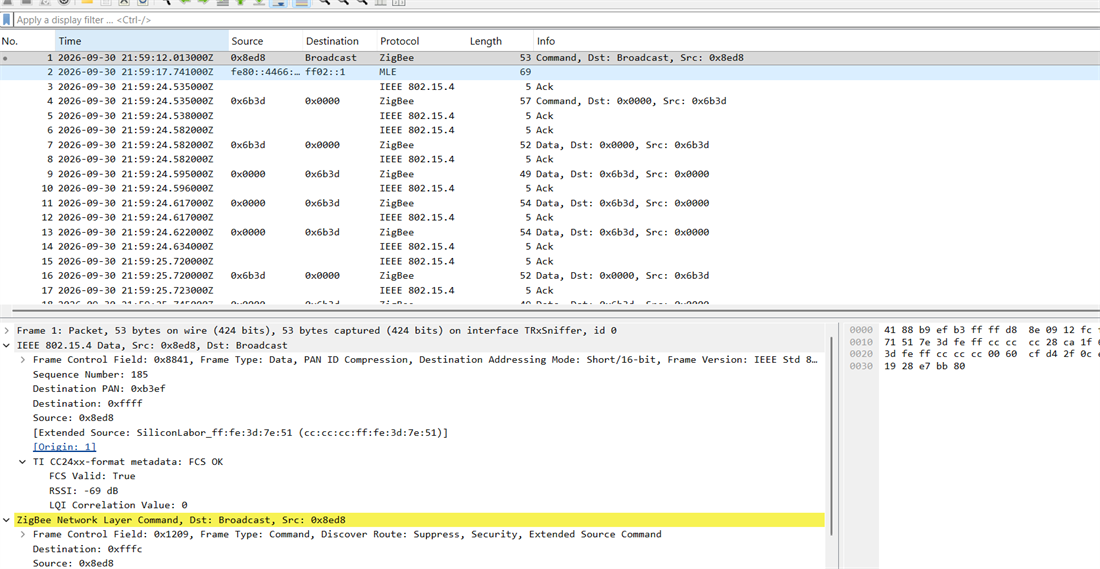Collapse the 'IEEE 802.15.4 Data' tree node

pyautogui.click(x=7, y=345)
